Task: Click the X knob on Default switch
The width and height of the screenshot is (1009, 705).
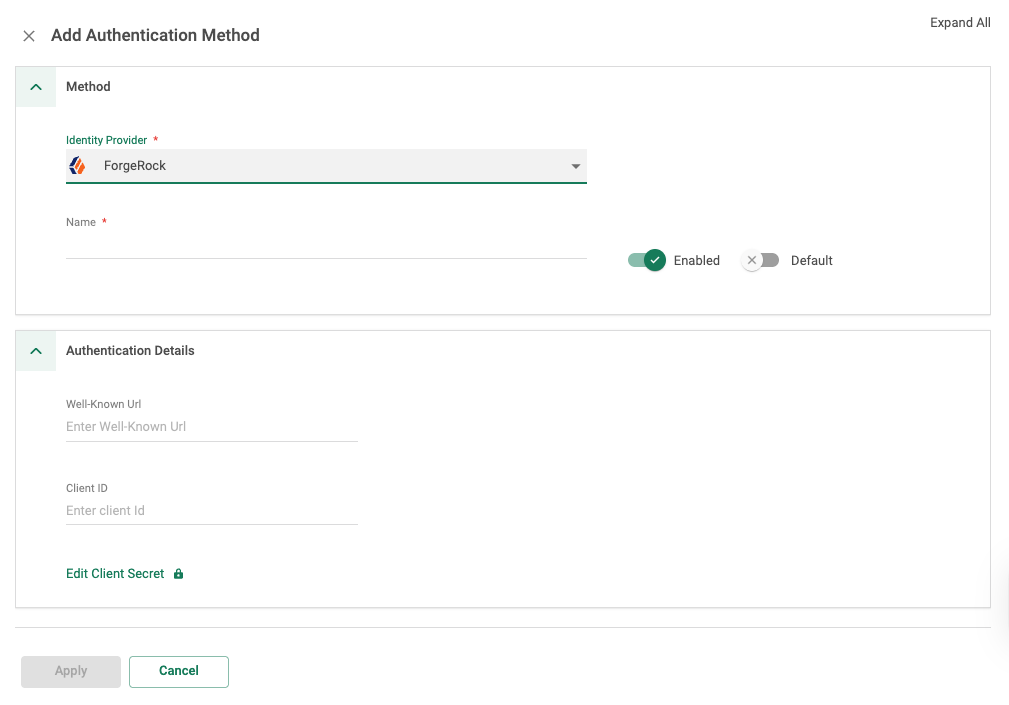Action: 752,260
